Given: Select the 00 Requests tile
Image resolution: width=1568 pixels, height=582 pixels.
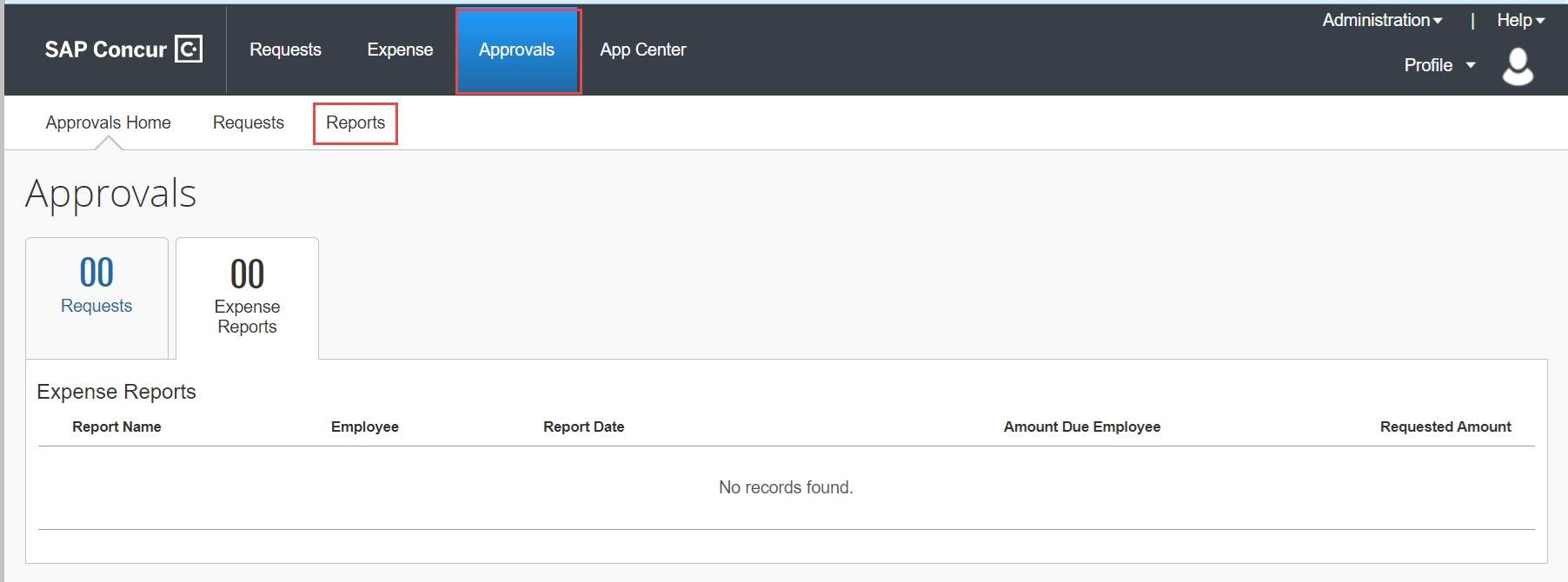Looking at the screenshot, I should pos(96,298).
